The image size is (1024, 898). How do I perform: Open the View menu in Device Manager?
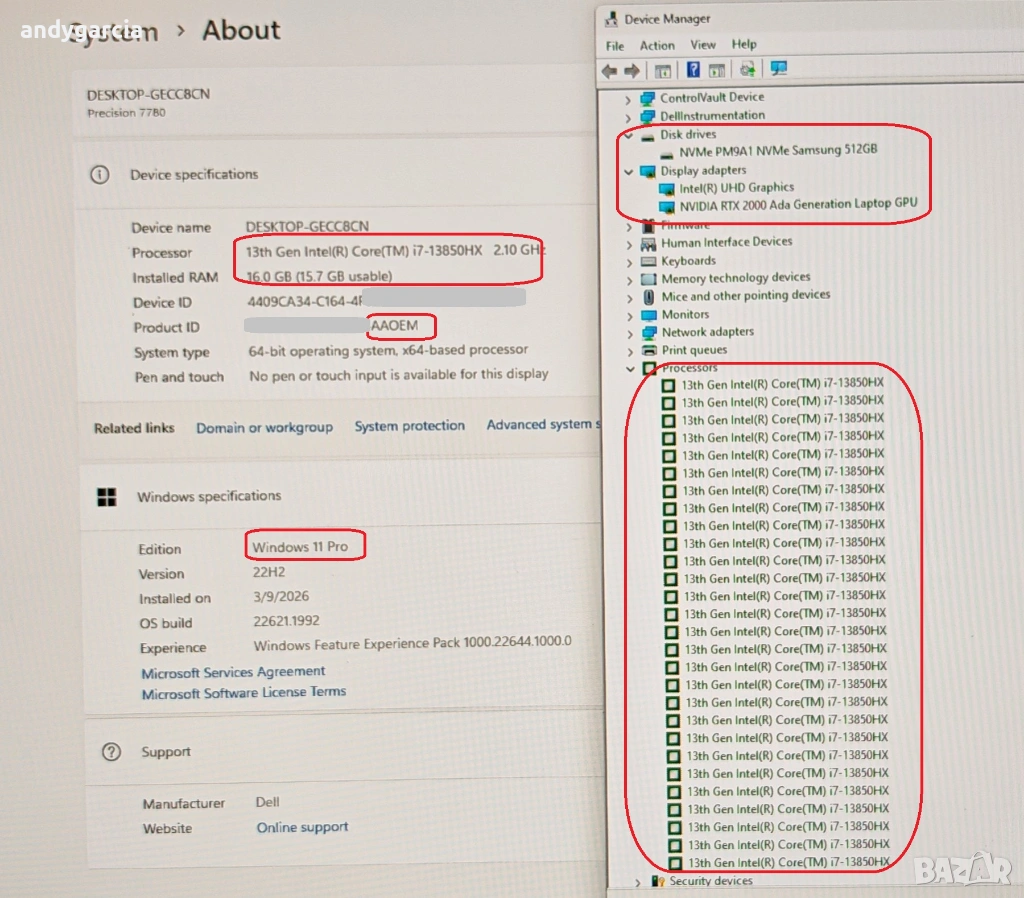point(703,45)
